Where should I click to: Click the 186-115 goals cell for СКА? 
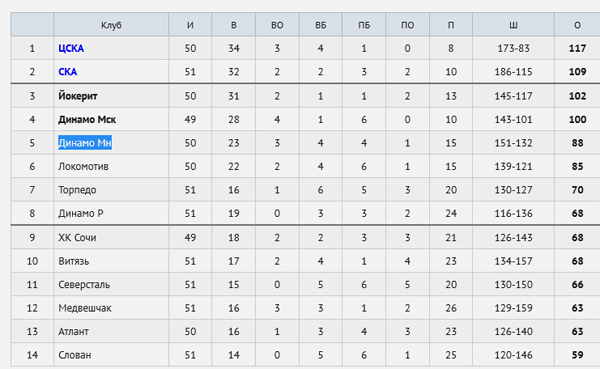(514, 72)
